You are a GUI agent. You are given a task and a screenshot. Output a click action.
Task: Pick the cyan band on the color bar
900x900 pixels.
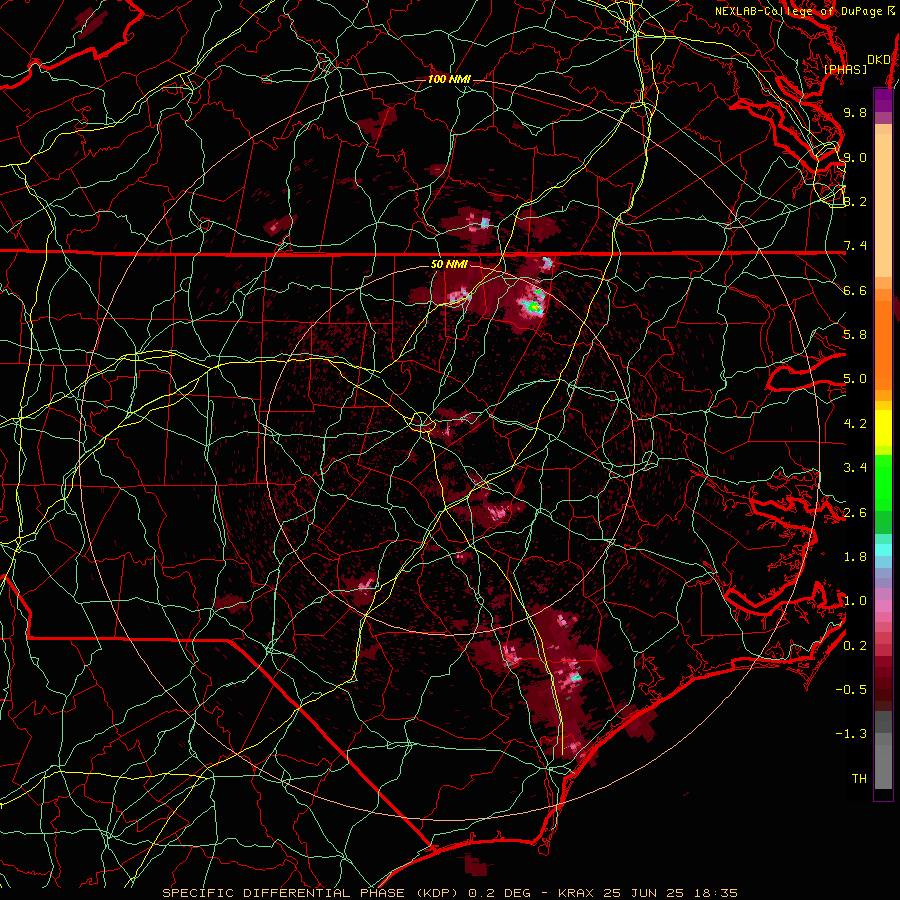point(883,550)
